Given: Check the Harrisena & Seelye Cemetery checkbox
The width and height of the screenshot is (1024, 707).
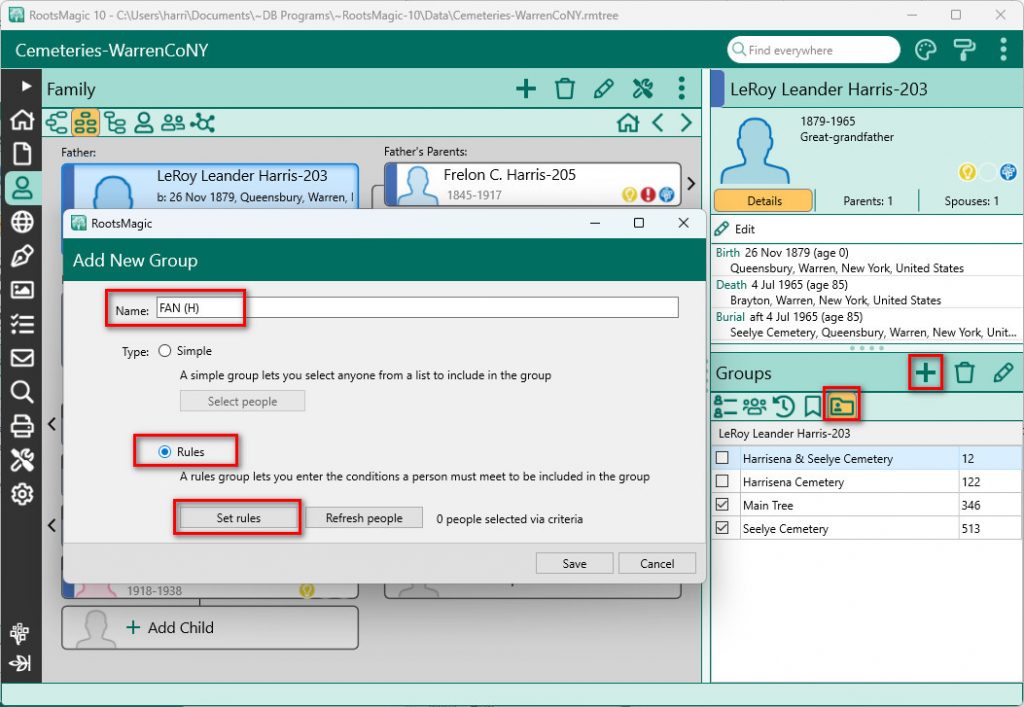Looking at the screenshot, I should 722,458.
